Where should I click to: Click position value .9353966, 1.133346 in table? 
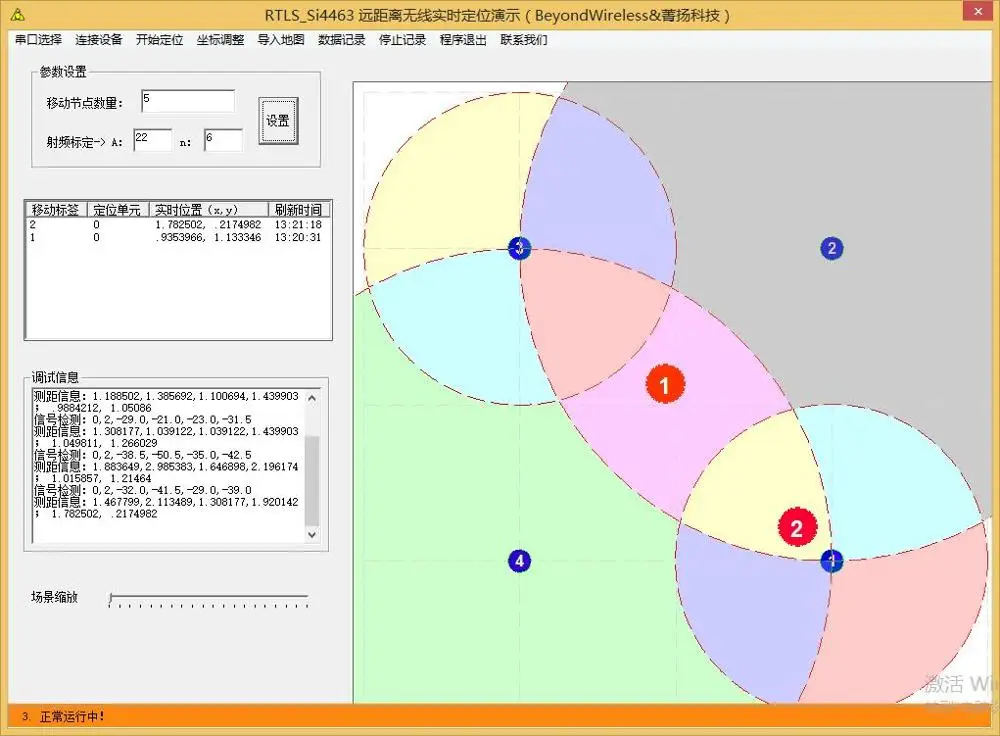point(209,237)
